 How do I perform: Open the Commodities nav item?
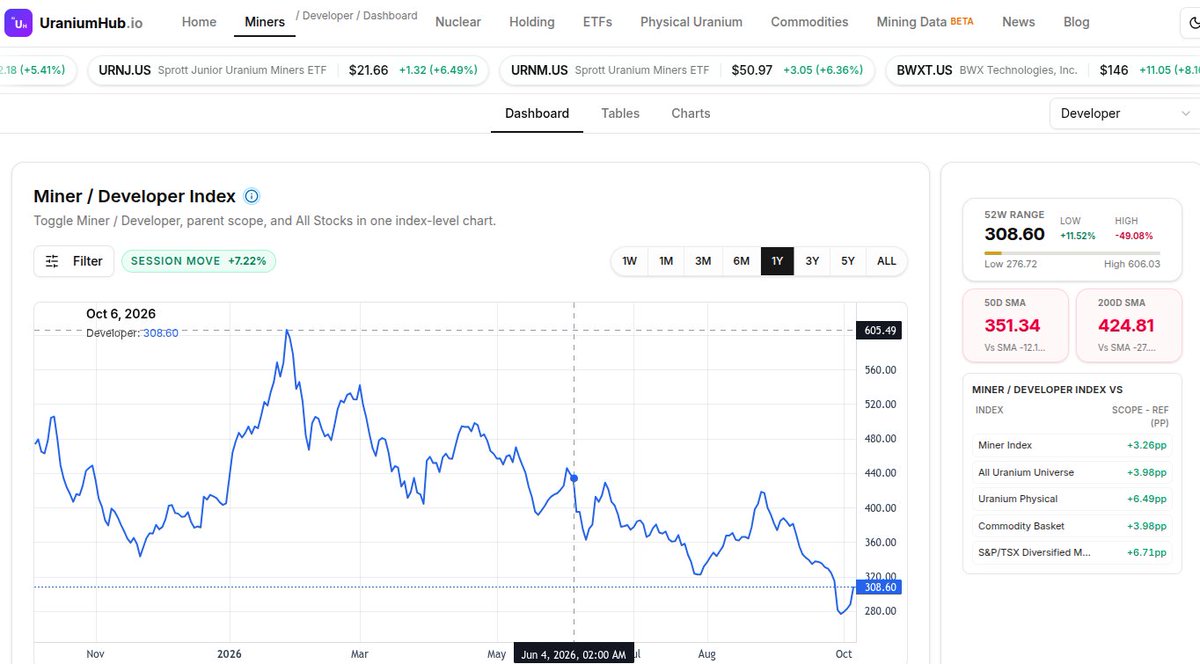tap(810, 22)
